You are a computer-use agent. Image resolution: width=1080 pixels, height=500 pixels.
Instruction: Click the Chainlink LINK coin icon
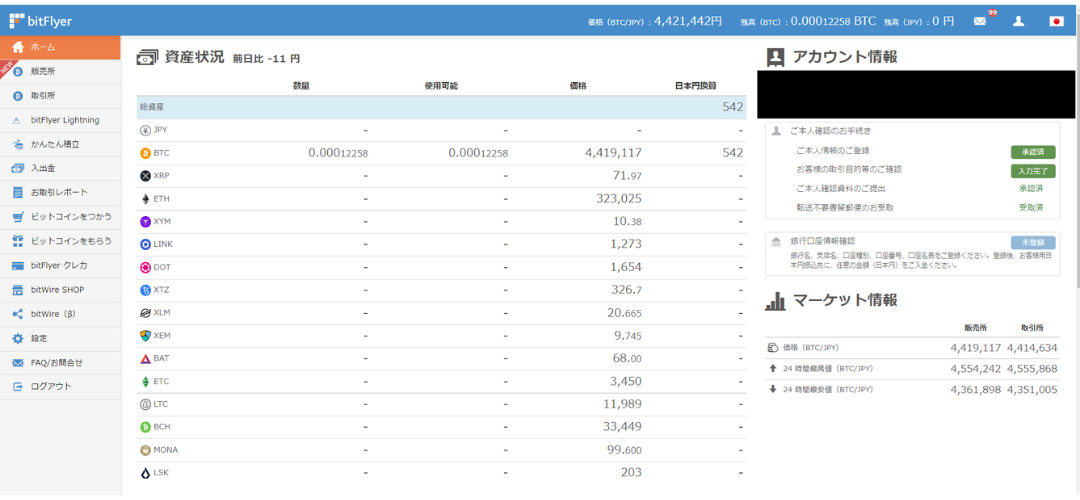pos(145,244)
